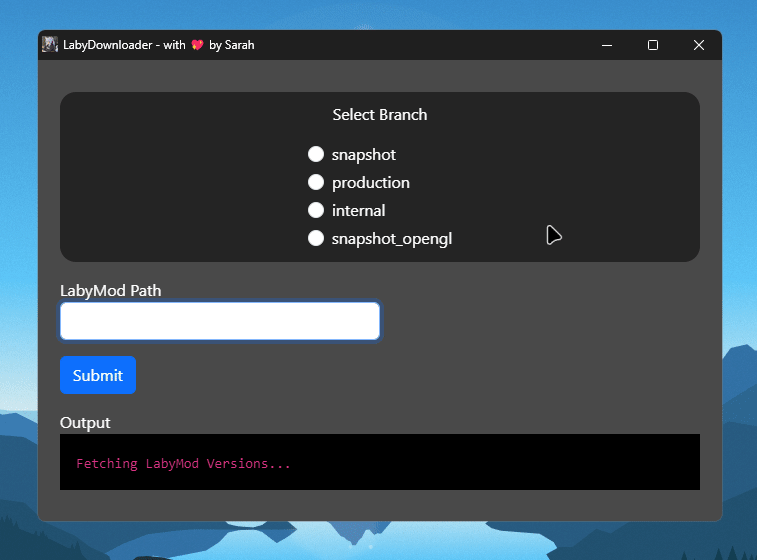Image resolution: width=757 pixels, height=560 pixels.
Task: Focus the LabyMod Path input field
Action: click(x=220, y=321)
